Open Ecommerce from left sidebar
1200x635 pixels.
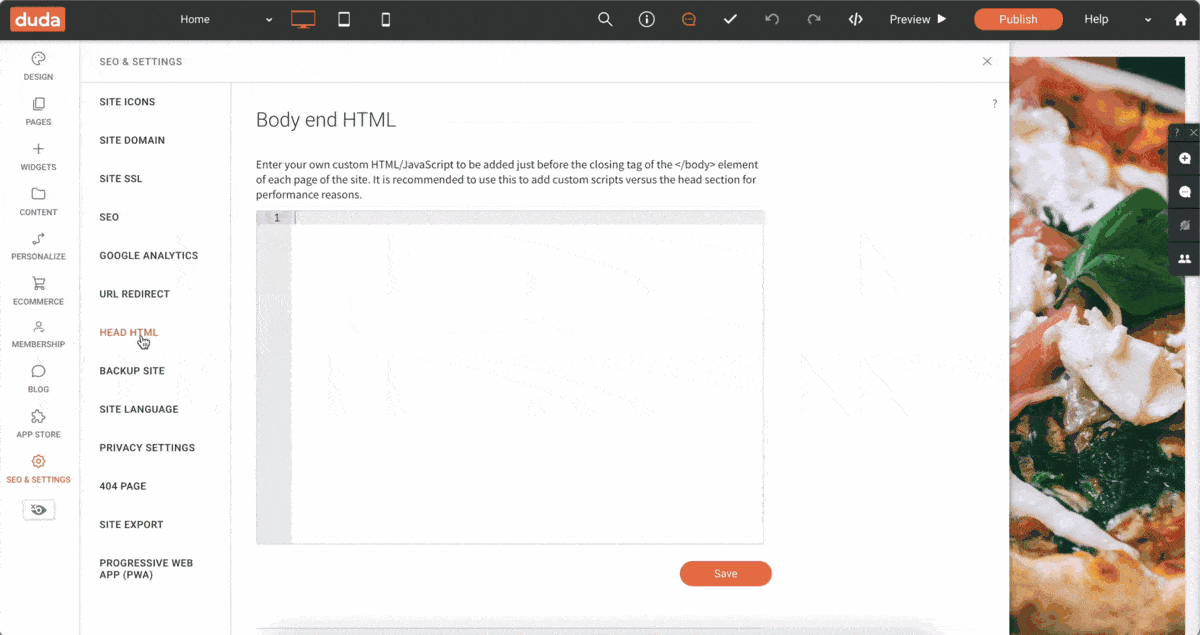pyautogui.click(x=38, y=291)
